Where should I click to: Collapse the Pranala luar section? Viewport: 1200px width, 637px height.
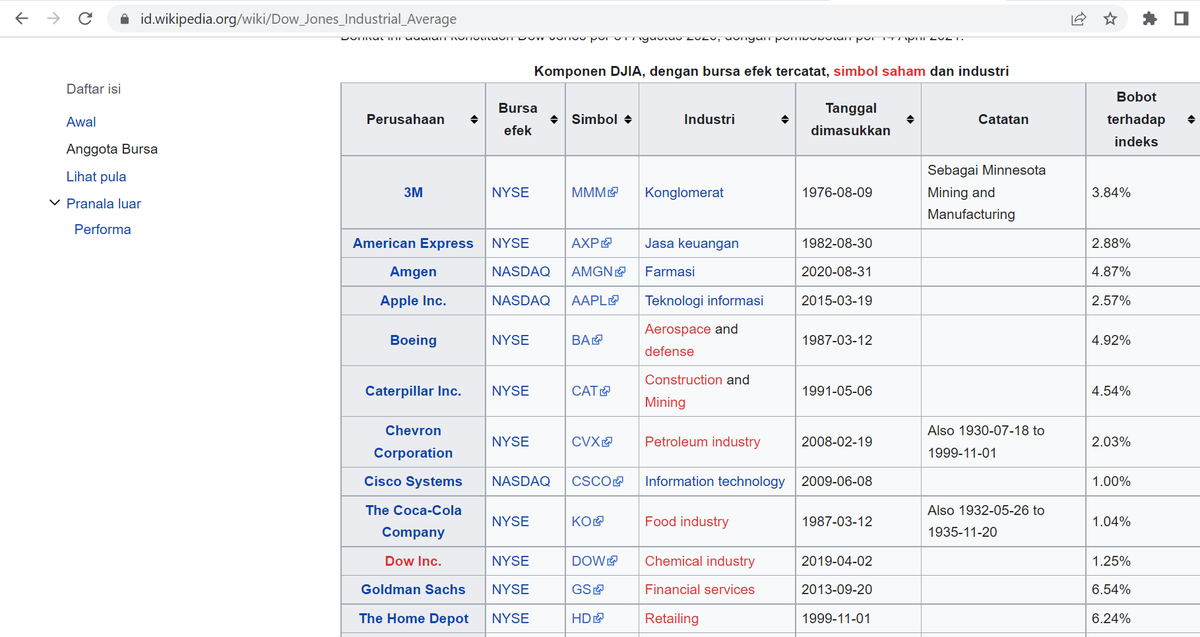pyautogui.click(x=54, y=203)
